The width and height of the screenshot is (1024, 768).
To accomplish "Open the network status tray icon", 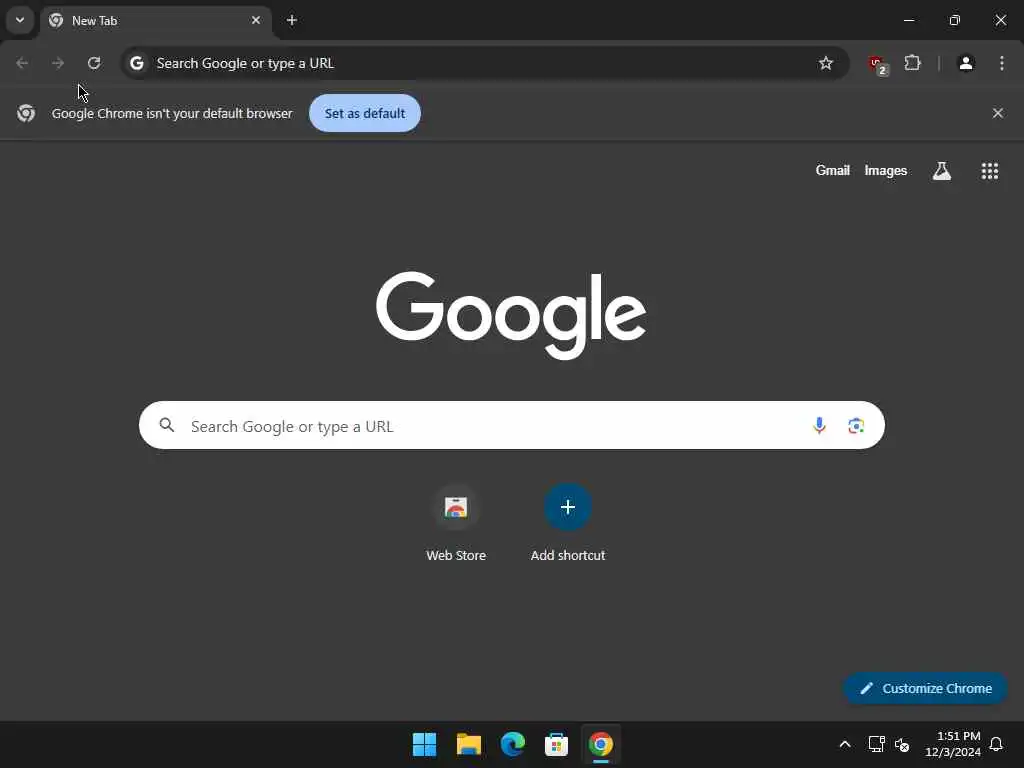I will coord(876,744).
